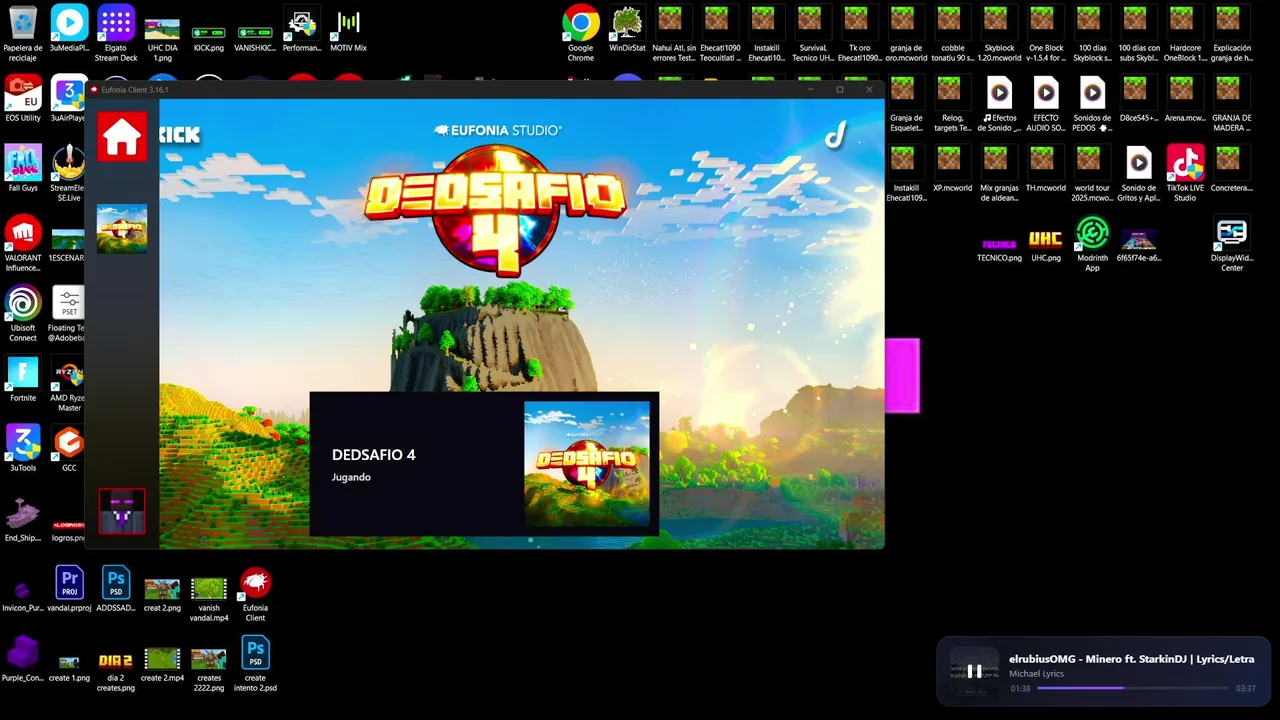This screenshot has width=1280, height=720.
Task: Select cobble tonatiu 90 mcworld file
Action: pyautogui.click(x=952, y=34)
